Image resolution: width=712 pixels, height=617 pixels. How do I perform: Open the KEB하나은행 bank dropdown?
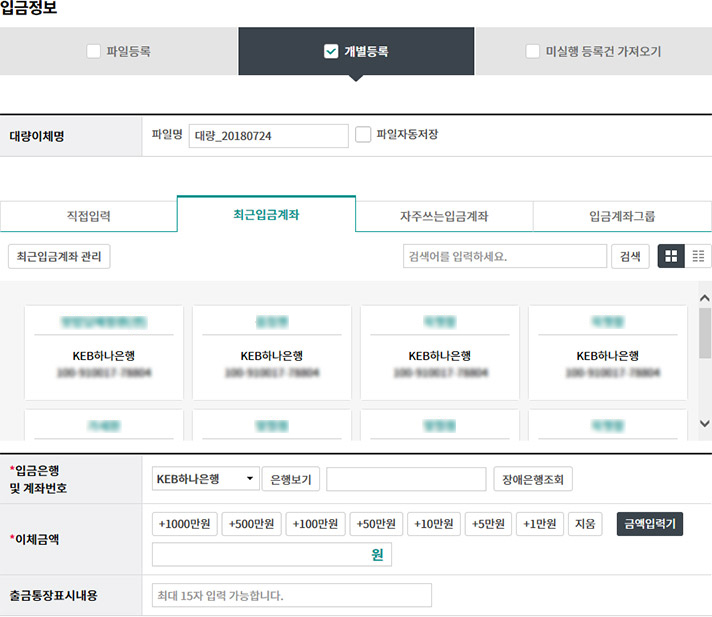point(205,479)
